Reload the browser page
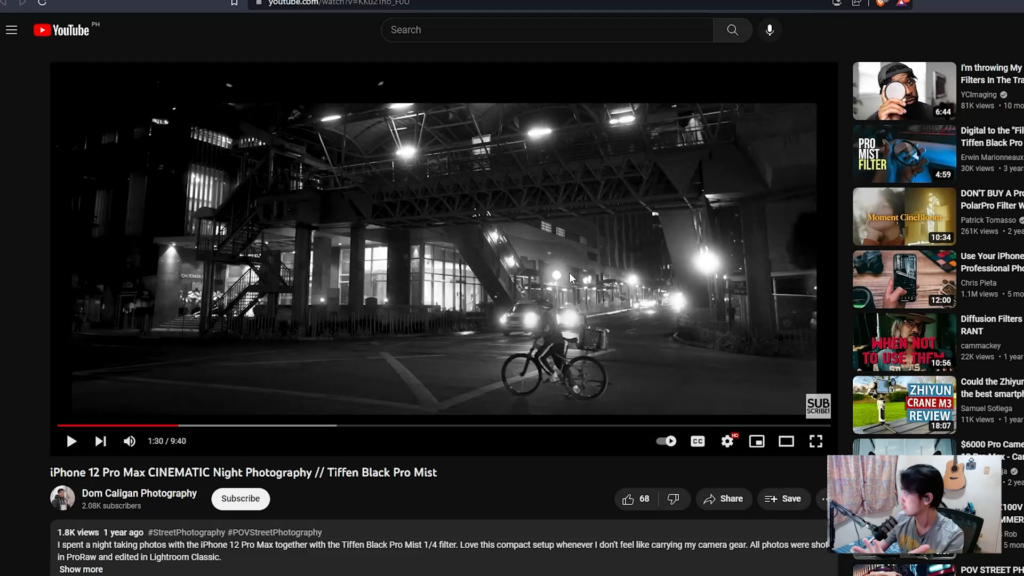The width and height of the screenshot is (1024, 576). click(x=42, y=3)
